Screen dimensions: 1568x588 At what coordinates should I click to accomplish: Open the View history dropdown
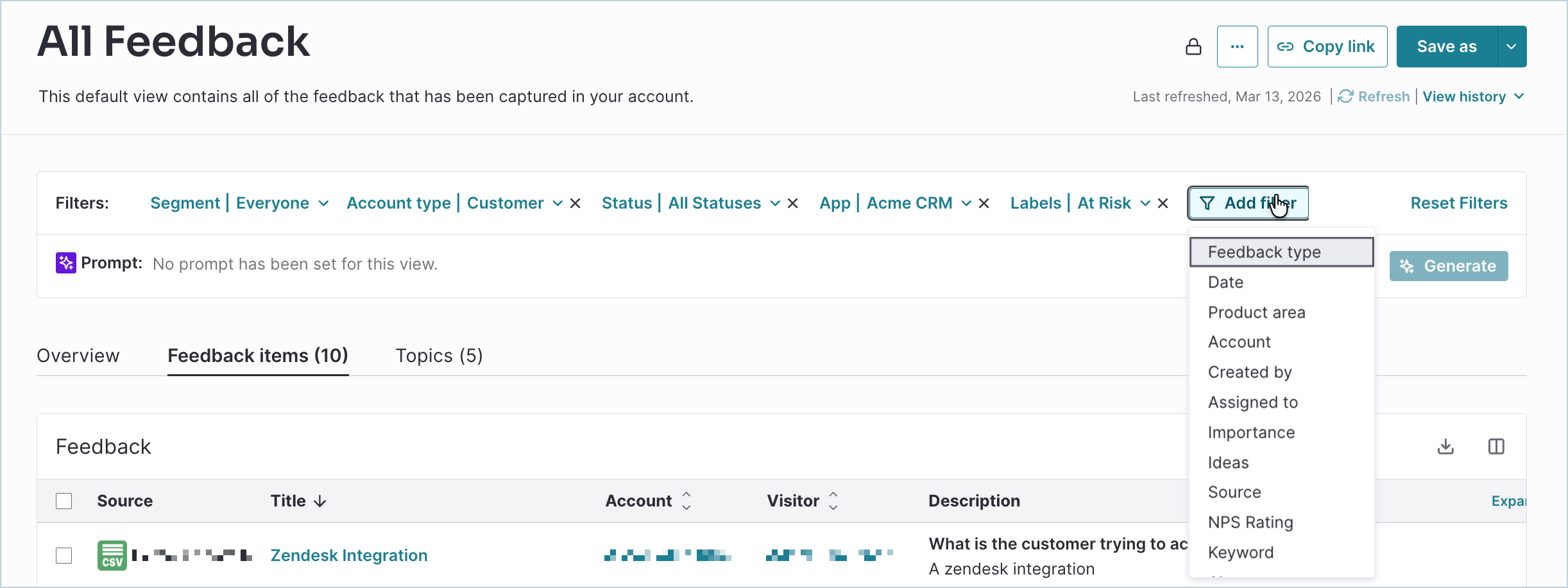1473,96
